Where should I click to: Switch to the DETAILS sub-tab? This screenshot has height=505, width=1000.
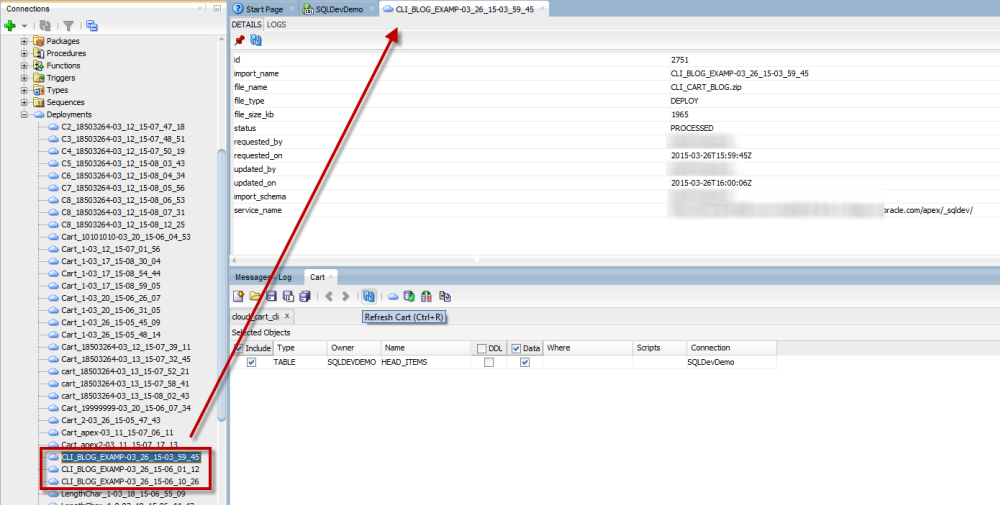point(246,24)
